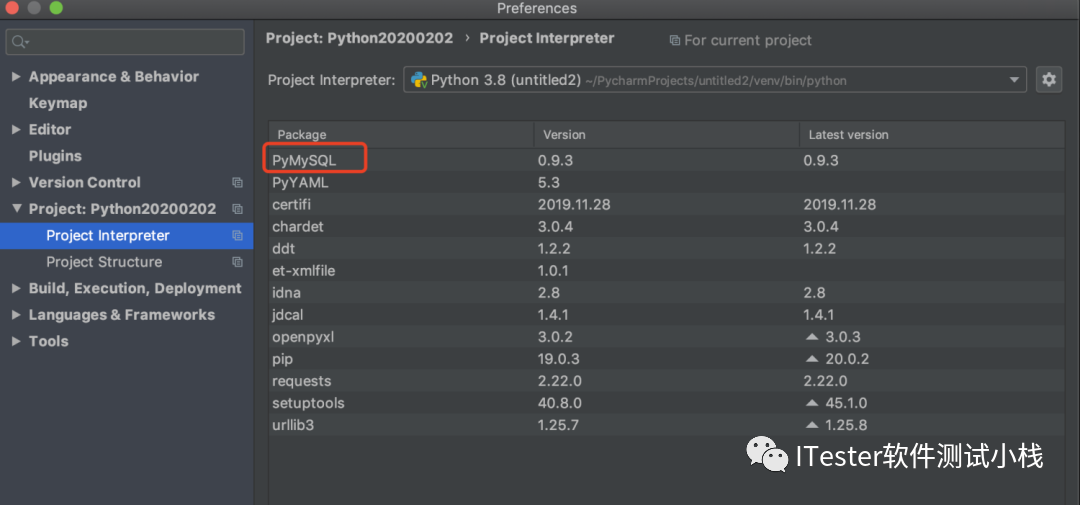Screen dimensions: 1080x505
Task: Click the interpreter settings gear icon
Action: coord(1048,80)
